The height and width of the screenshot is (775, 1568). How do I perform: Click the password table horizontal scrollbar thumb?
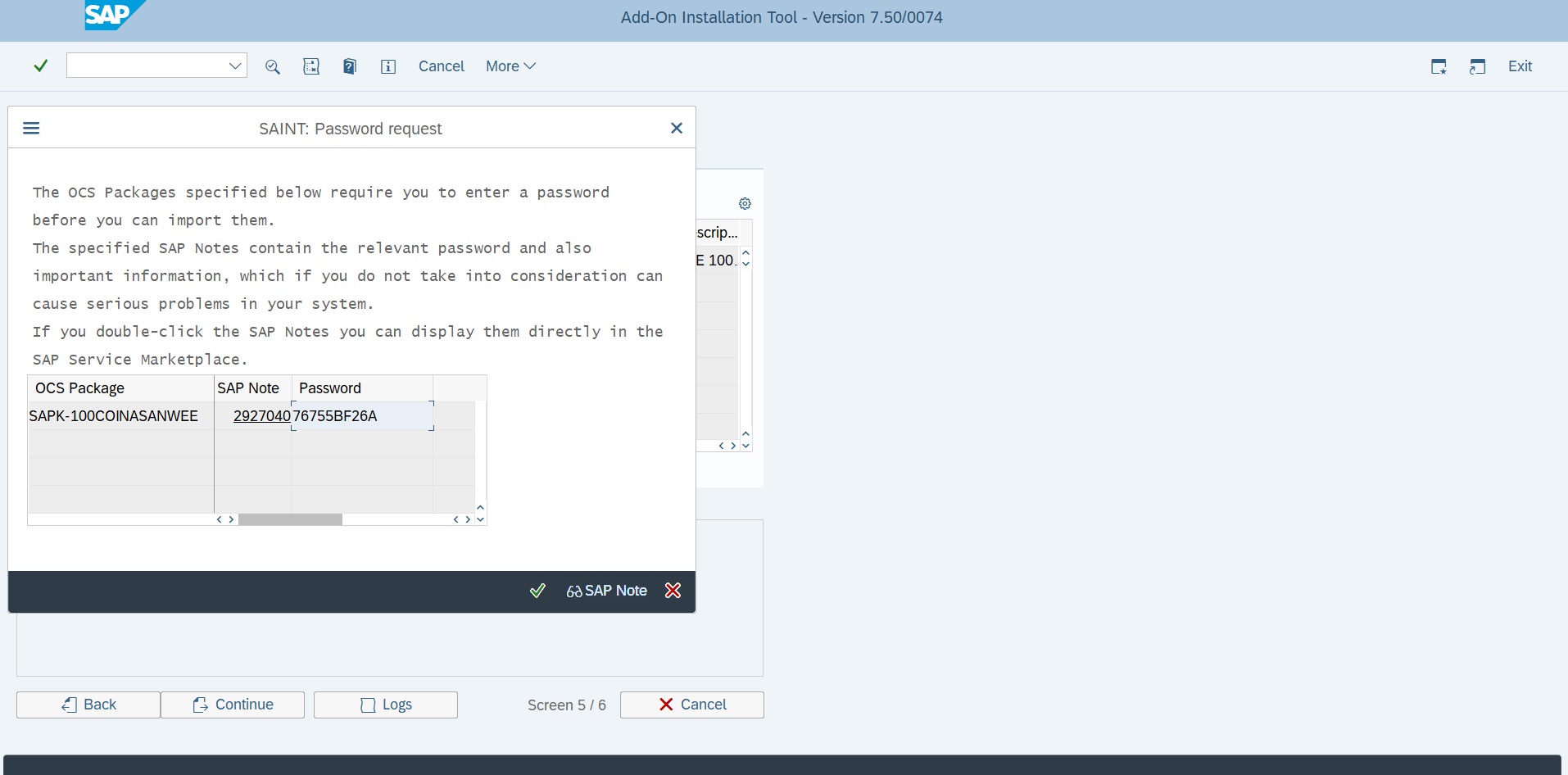coord(290,519)
